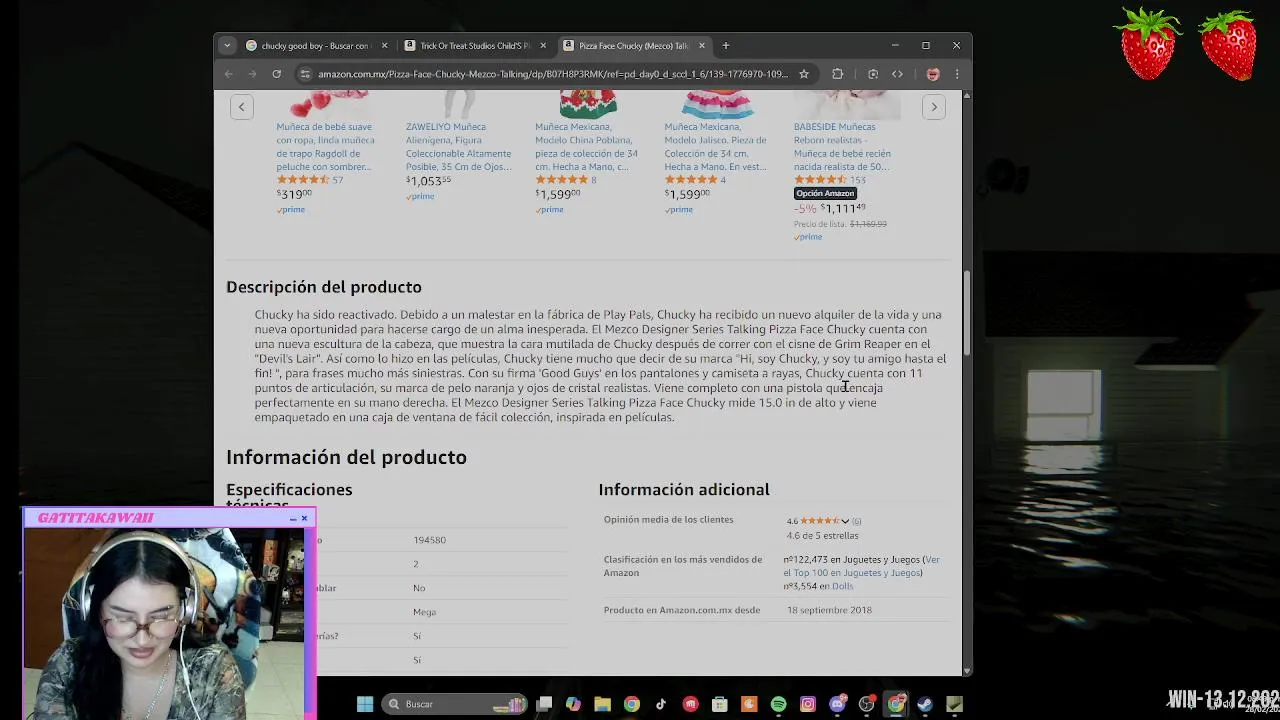Open the BABESIDE Muñecas Reborn product link
The image size is (1280, 720).
point(842,147)
